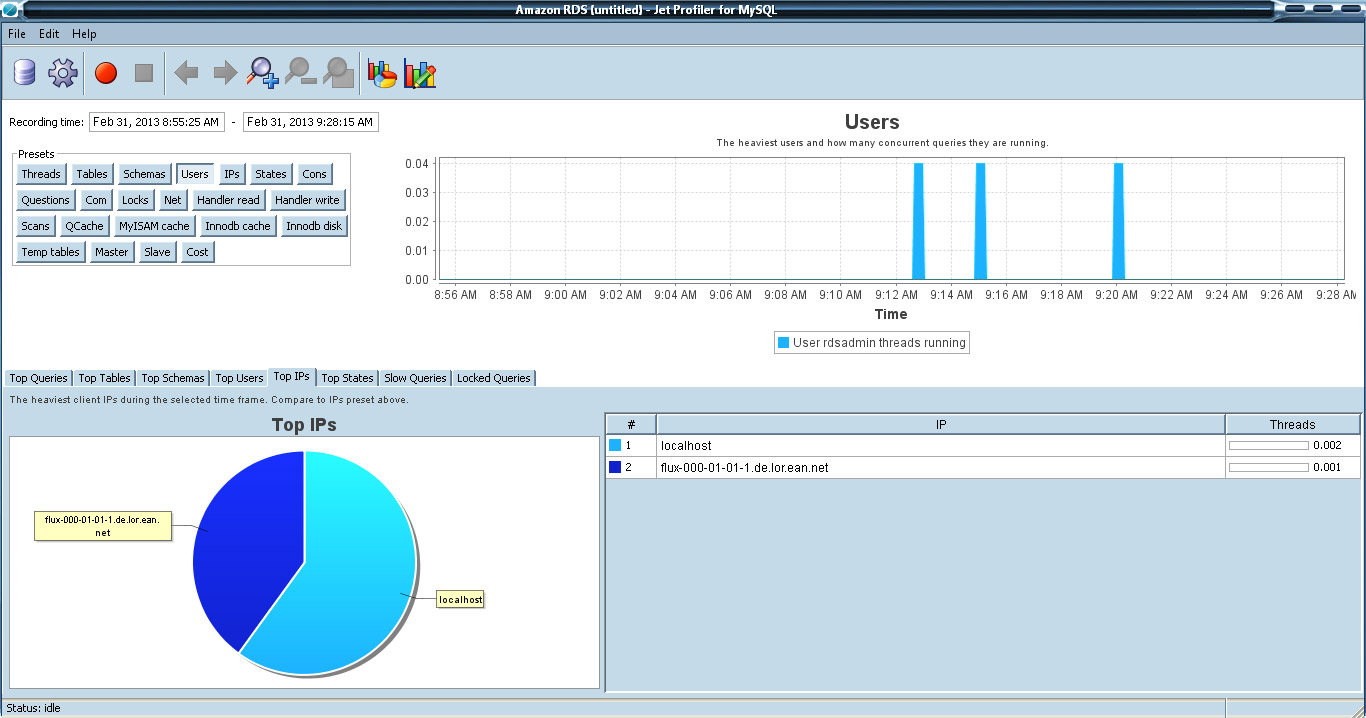Select the Schemas preset
This screenshot has width=1366, height=718.
point(144,174)
